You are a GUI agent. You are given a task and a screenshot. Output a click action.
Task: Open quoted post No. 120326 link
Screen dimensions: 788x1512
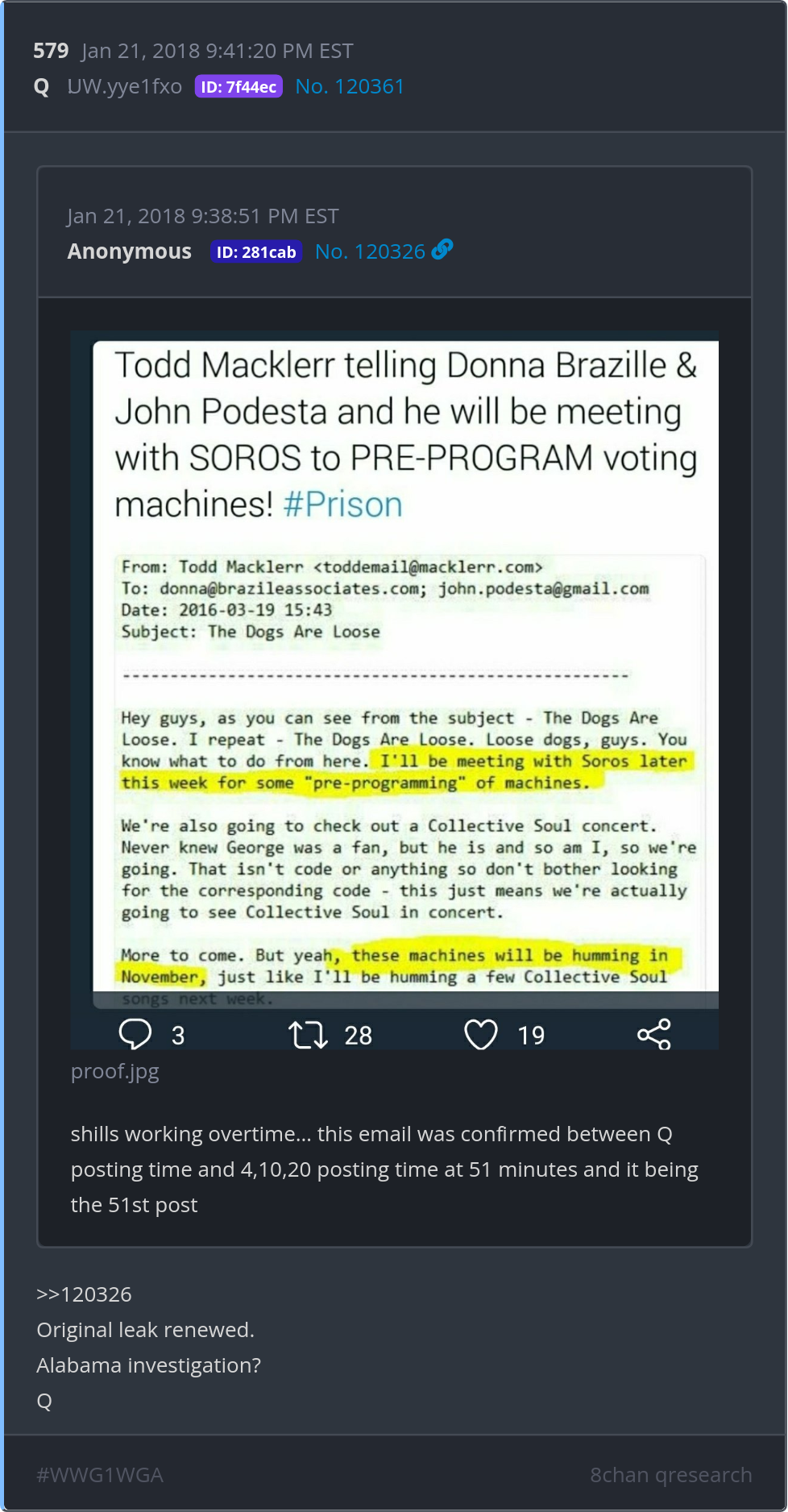(370, 251)
